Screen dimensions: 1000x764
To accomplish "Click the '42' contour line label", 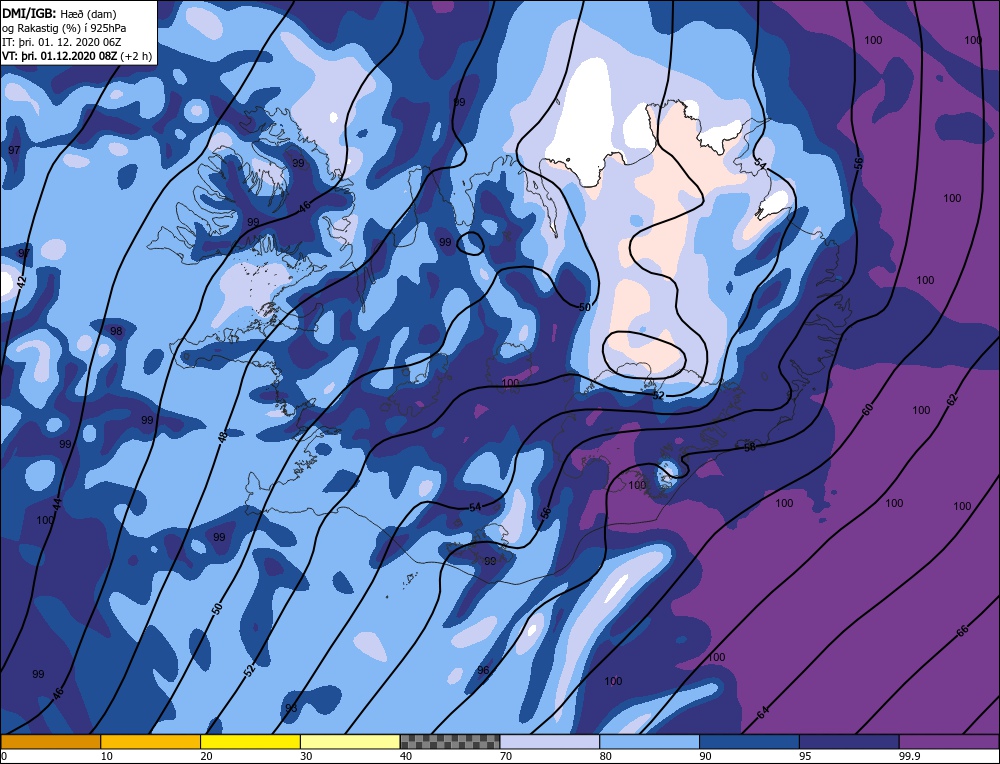I will pyautogui.click(x=22, y=282).
